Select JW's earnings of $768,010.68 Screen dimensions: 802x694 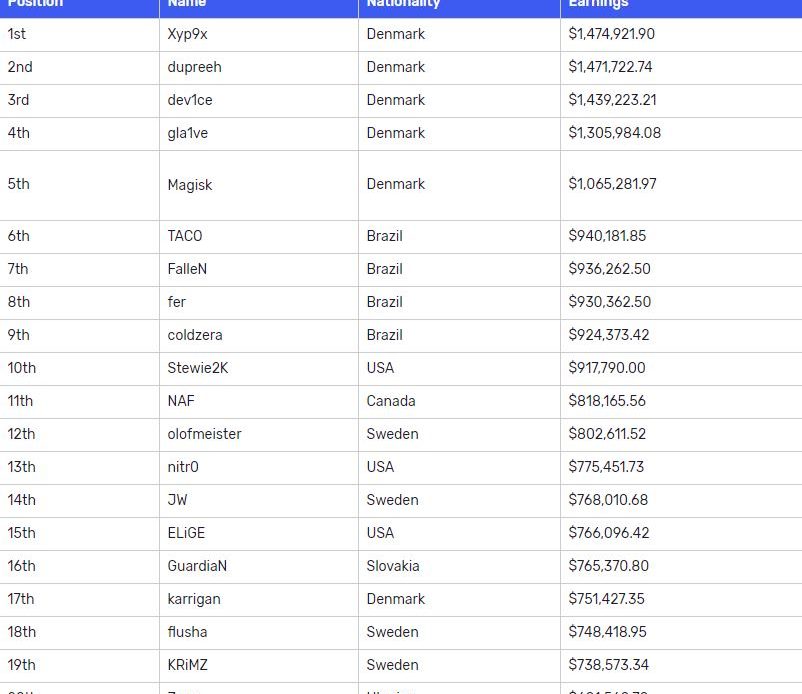pyautogui.click(x=608, y=500)
